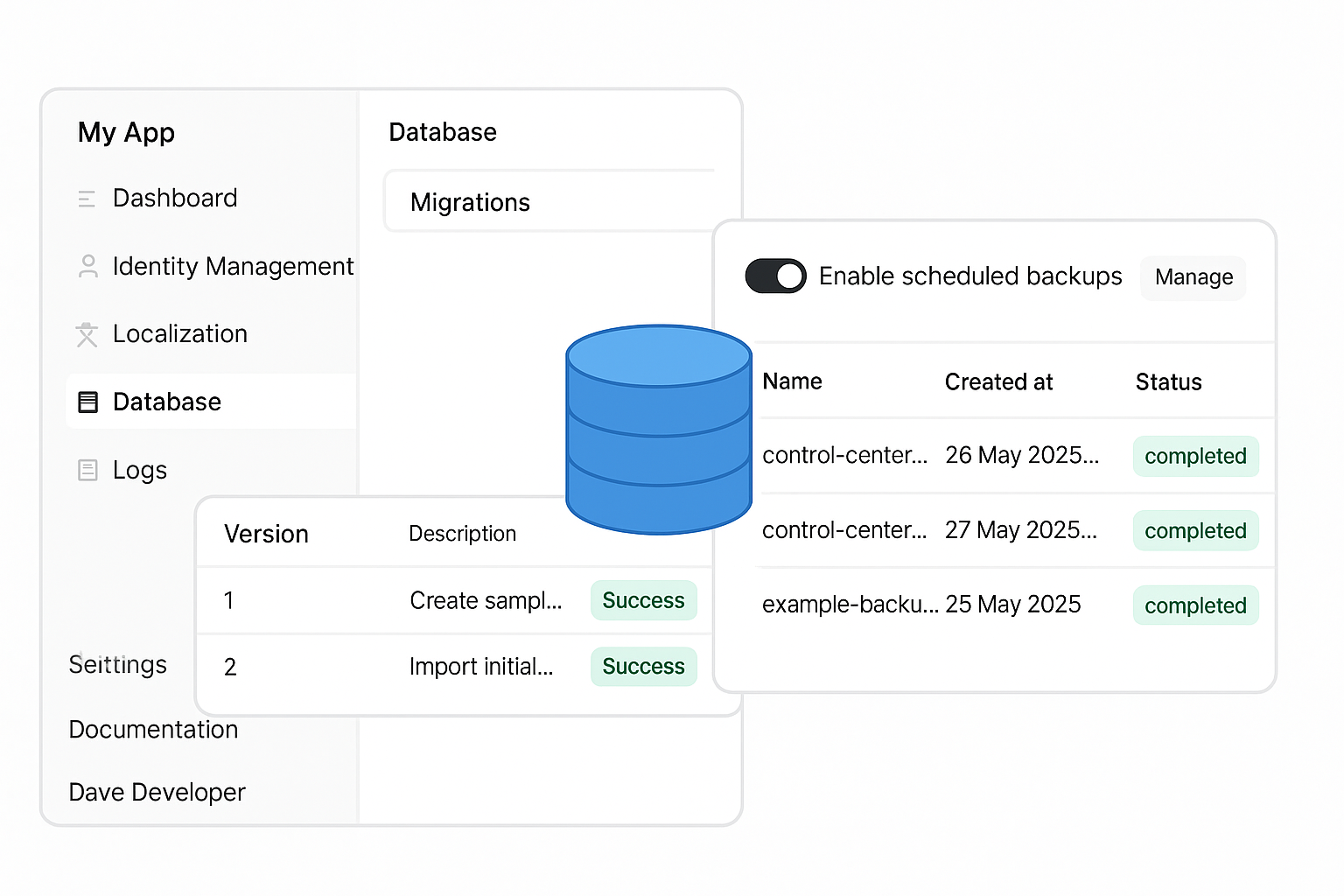Screen dimensions: 1344x896
Task: Open the Documentation link
Action: pos(153,730)
